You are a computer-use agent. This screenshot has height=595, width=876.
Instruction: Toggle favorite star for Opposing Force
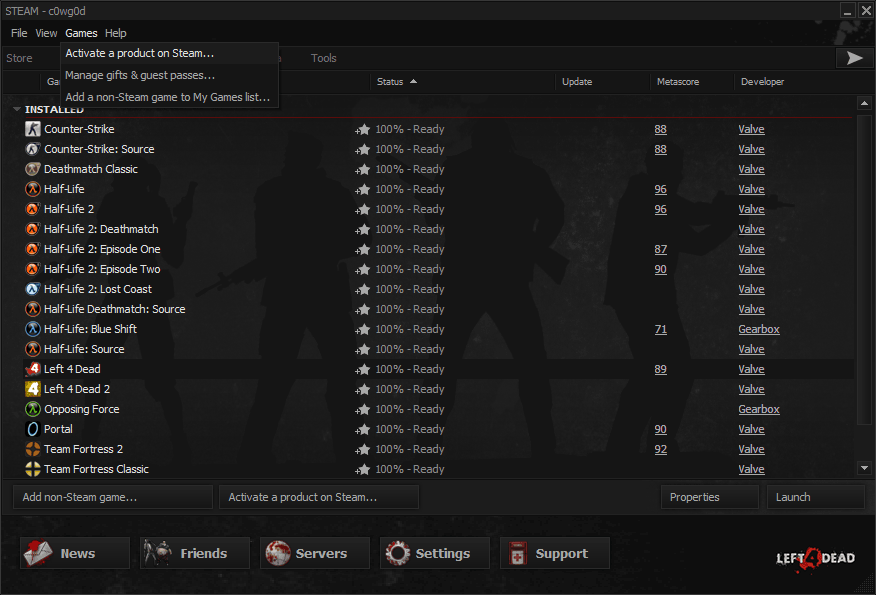[363, 410]
